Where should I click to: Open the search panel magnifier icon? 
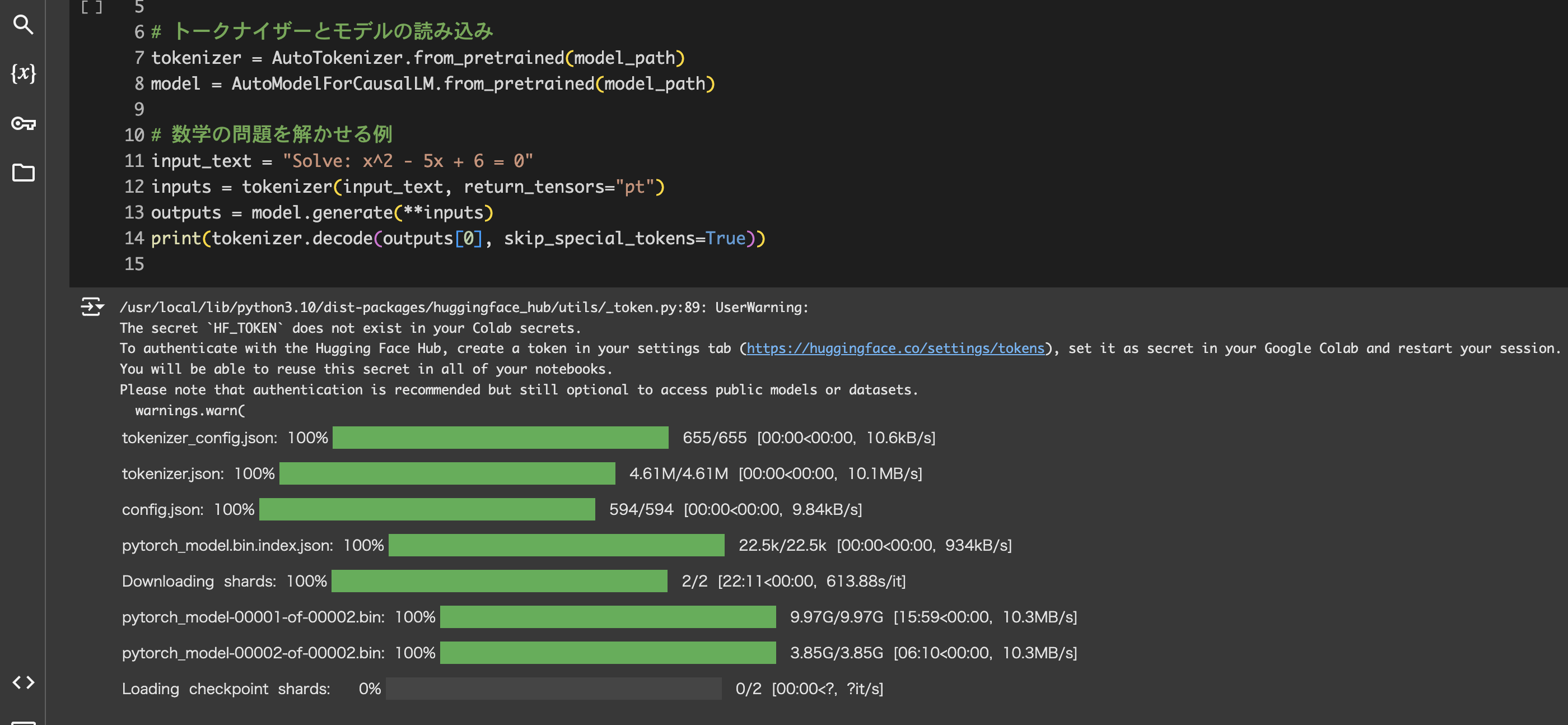[x=23, y=24]
